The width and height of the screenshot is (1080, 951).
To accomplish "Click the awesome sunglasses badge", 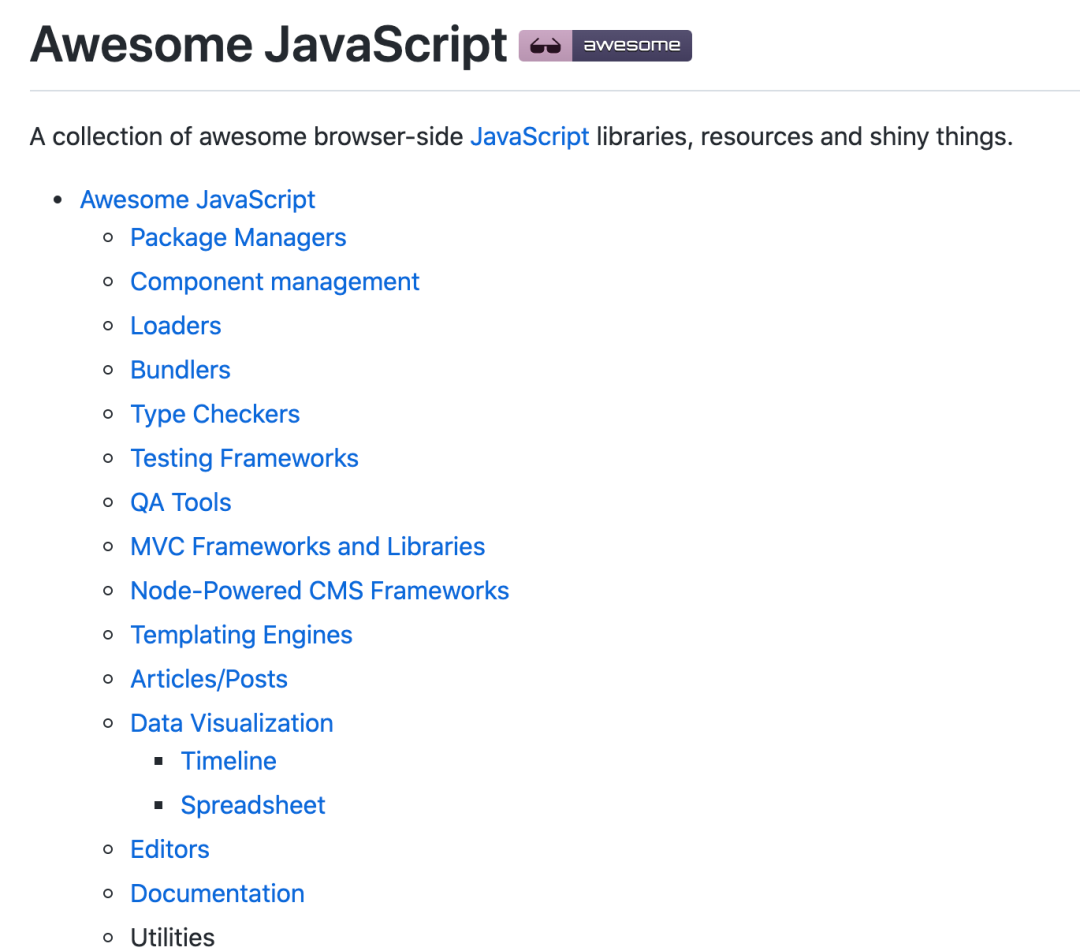I will tap(605, 46).
